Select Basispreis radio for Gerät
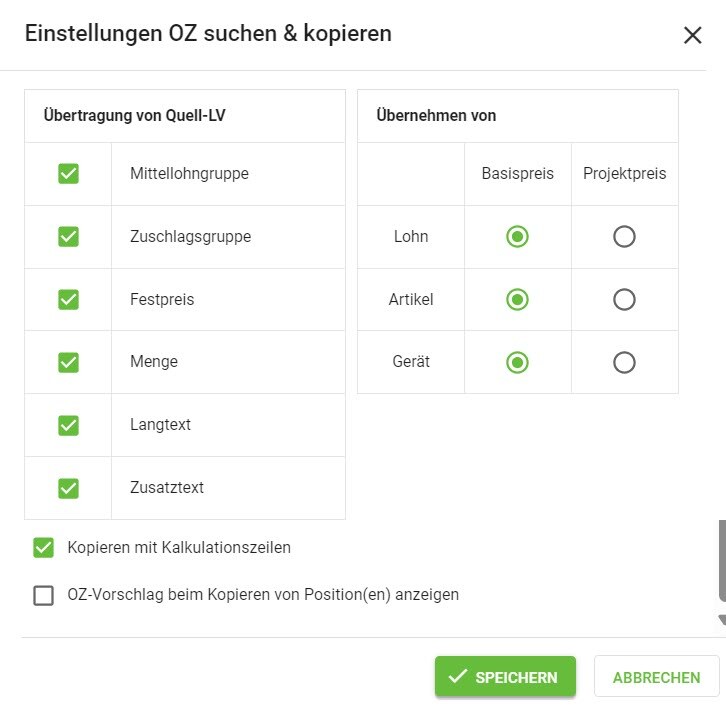The width and height of the screenshot is (726, 708). [x=517, y=362]
